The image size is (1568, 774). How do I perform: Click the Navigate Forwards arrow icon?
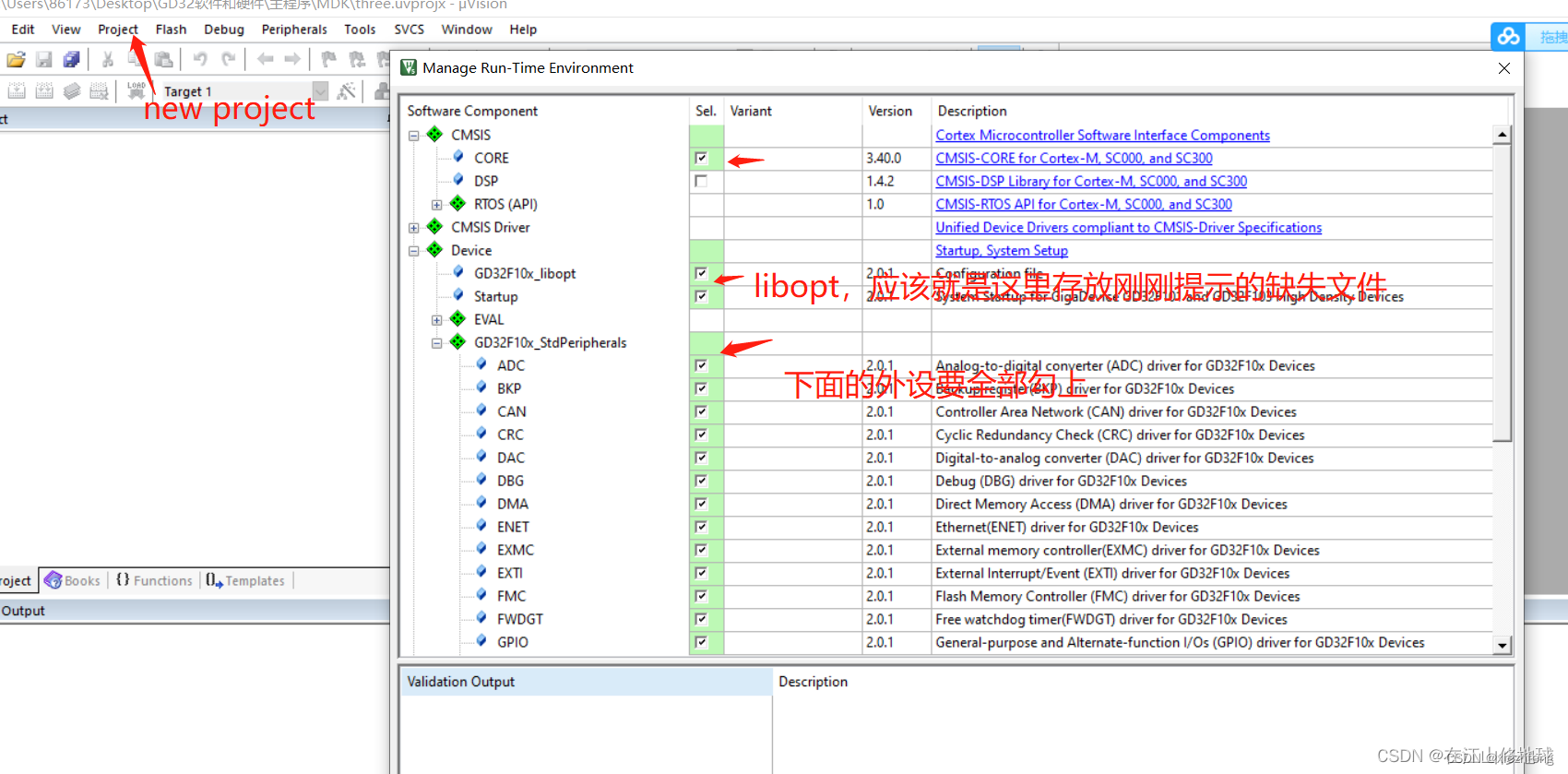(x=292, y=60)
